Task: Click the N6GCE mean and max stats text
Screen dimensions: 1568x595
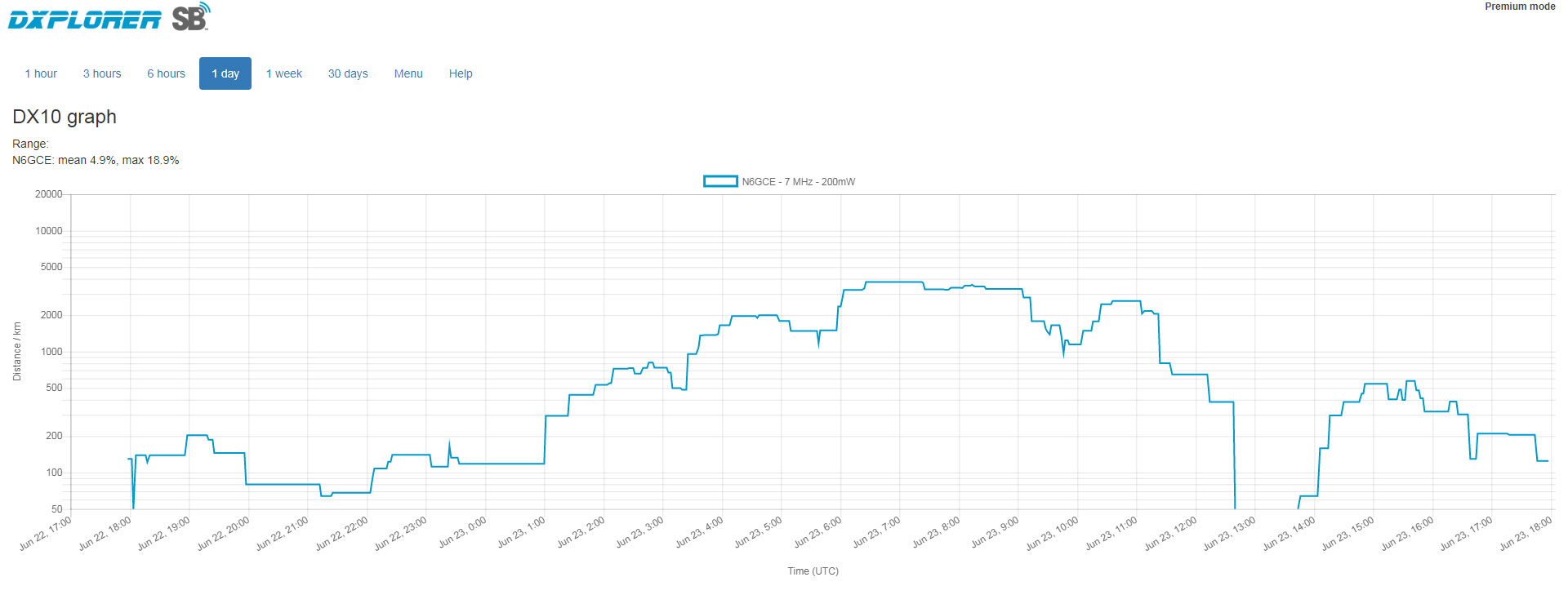Action: pos(96,160)
